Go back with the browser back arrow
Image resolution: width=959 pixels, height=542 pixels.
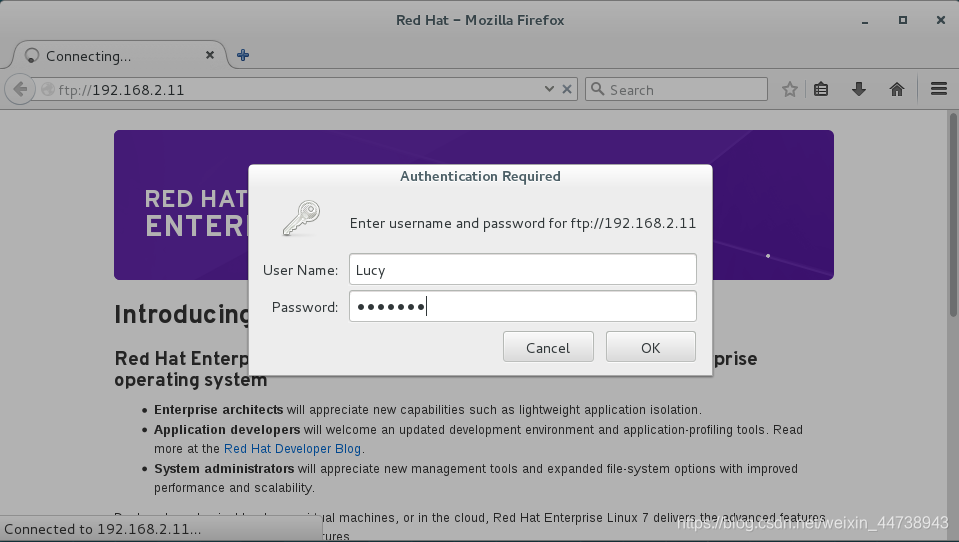(20, 90)
